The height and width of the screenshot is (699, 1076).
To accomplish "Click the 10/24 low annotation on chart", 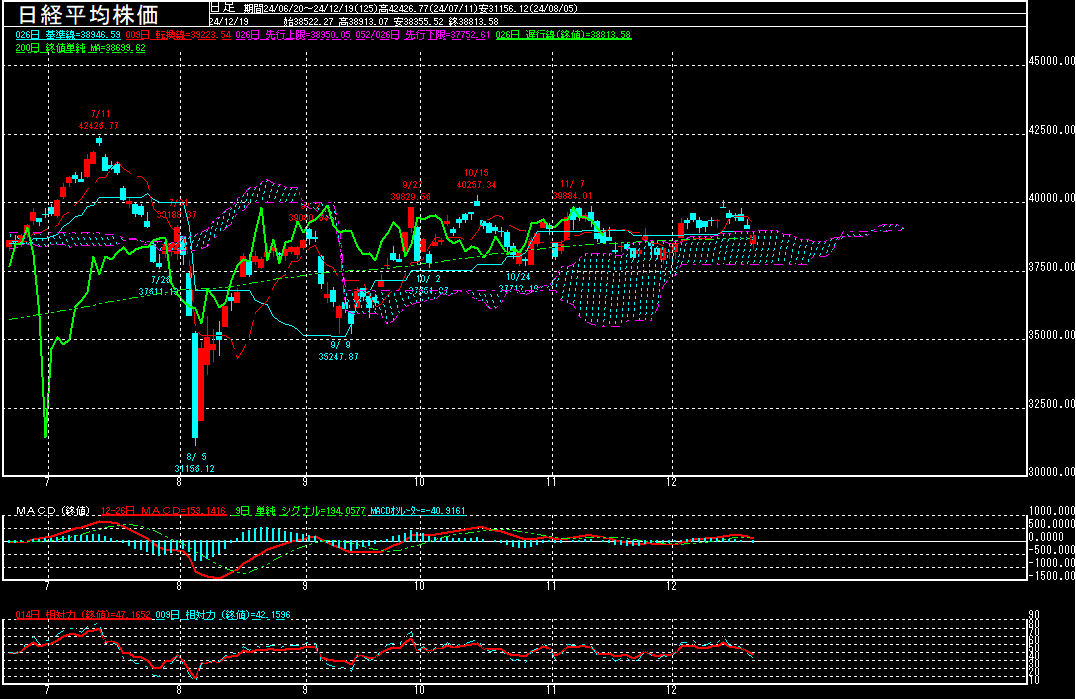I will click(x=519, y=283).
